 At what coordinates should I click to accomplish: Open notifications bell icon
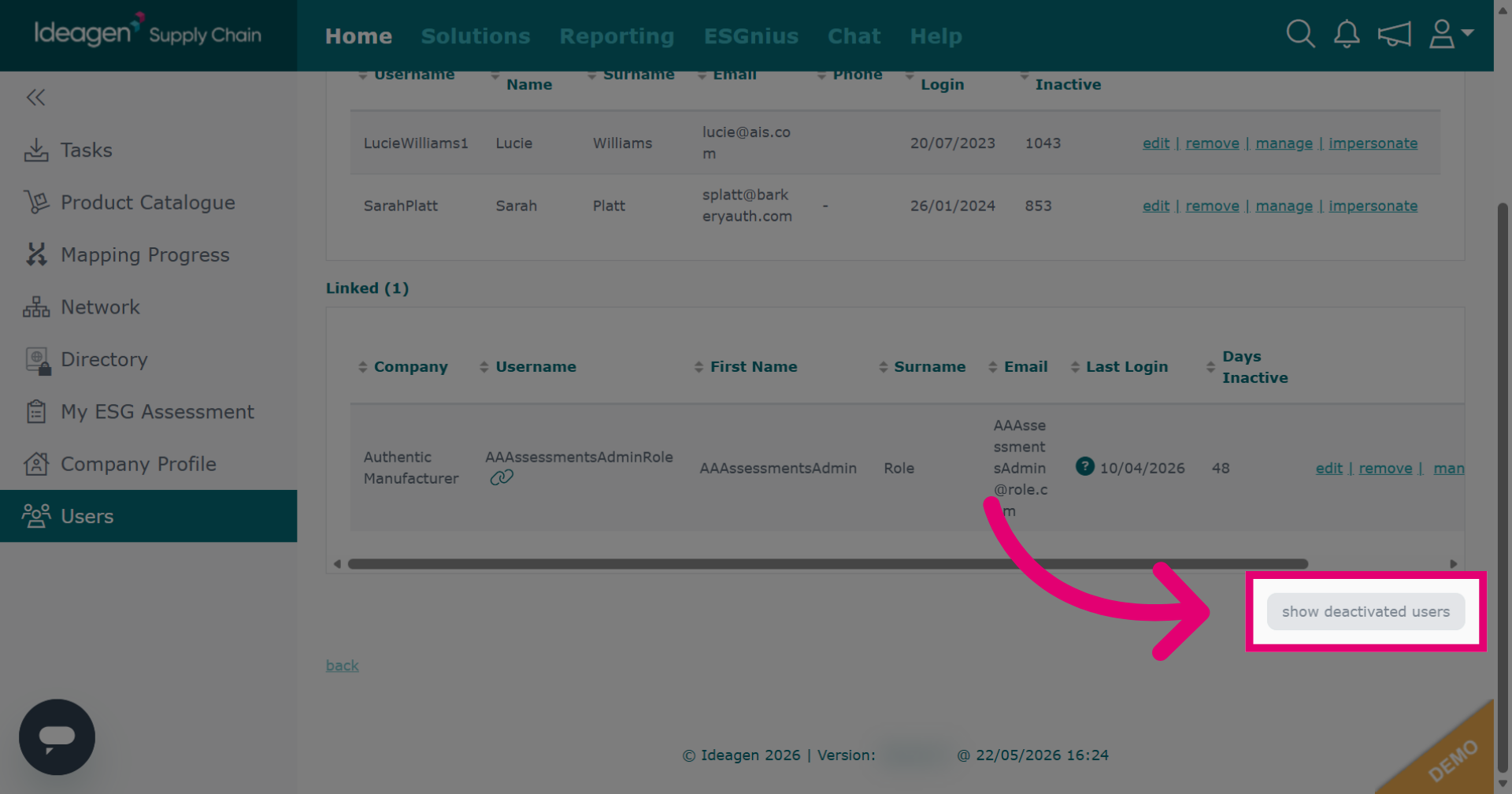[x=1347, y=34]
